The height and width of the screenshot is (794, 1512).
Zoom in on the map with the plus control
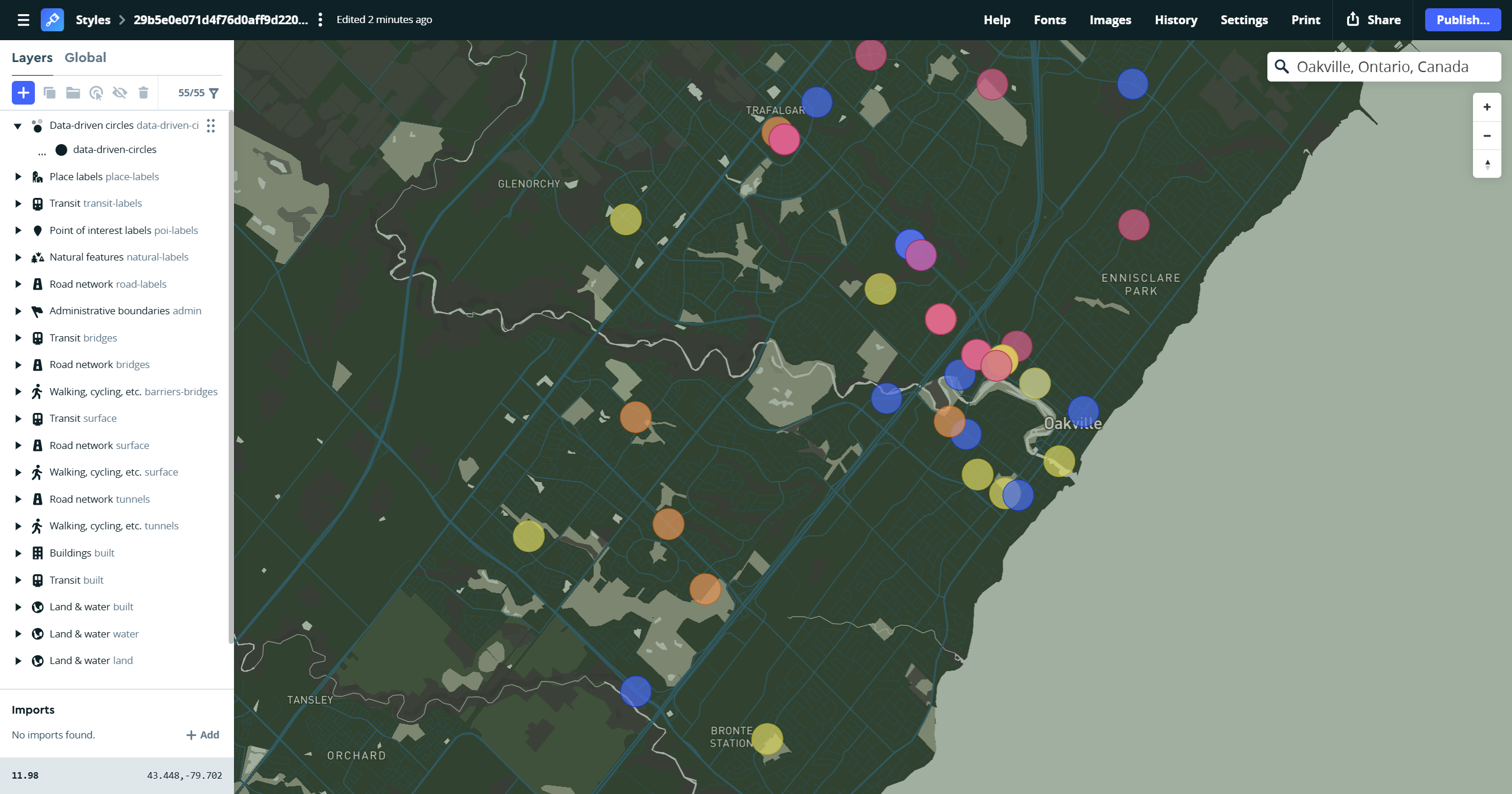click(1487, 107)
